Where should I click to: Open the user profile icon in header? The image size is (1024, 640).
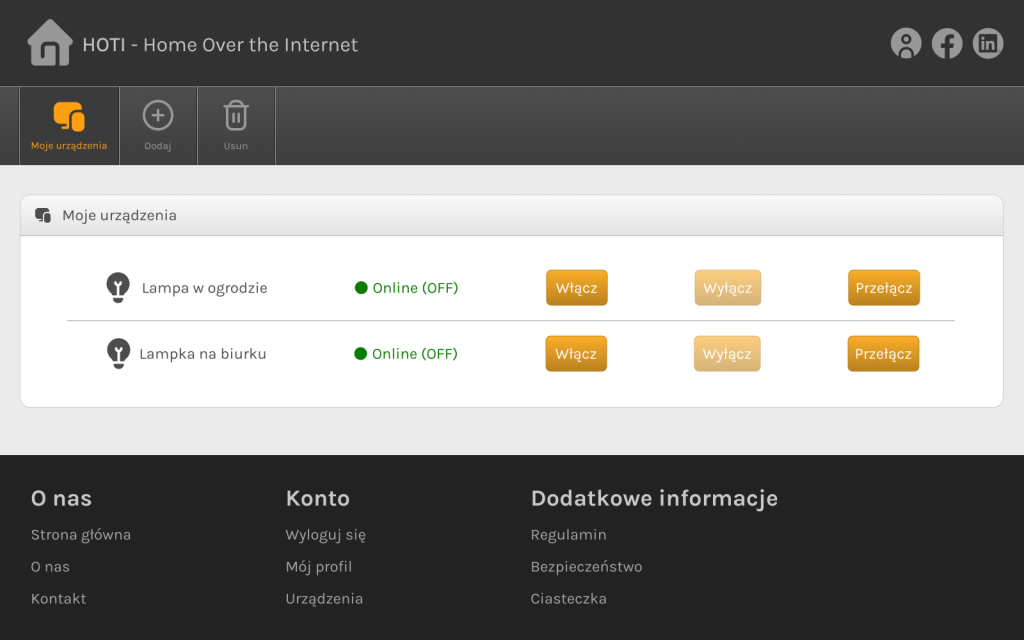click(906, 43)
